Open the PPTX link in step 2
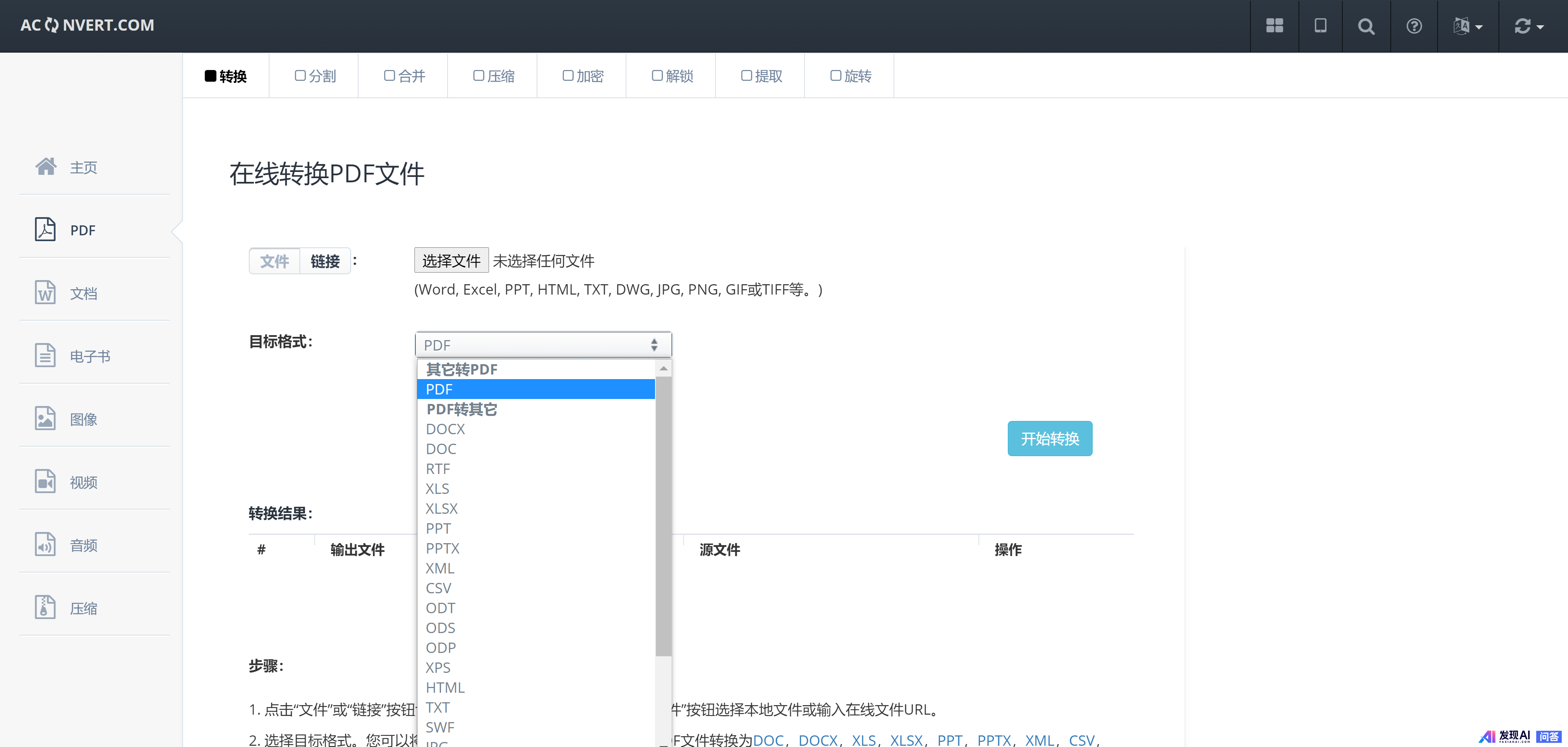The height and width of the screenshot is (747, 1568). coord(994,740)
